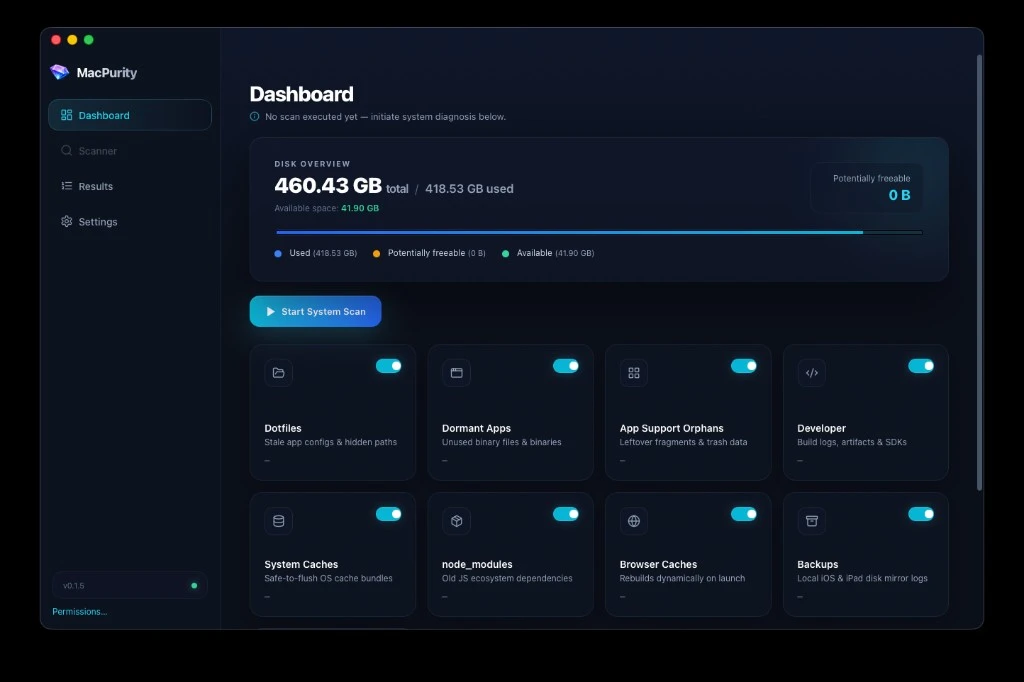The height and width of the screenshot is (682, 1024).
Task: Click 'Safe-to-flush OS cache bundles' text
Action: 328,578
